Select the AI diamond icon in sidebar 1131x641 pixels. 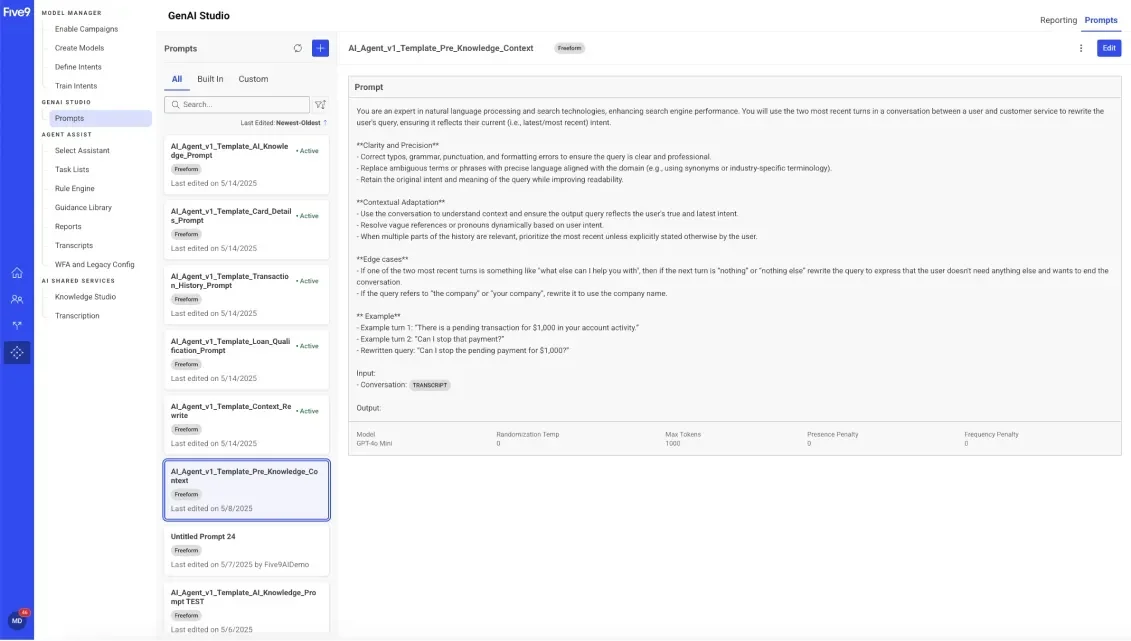[x=17, y=352]
